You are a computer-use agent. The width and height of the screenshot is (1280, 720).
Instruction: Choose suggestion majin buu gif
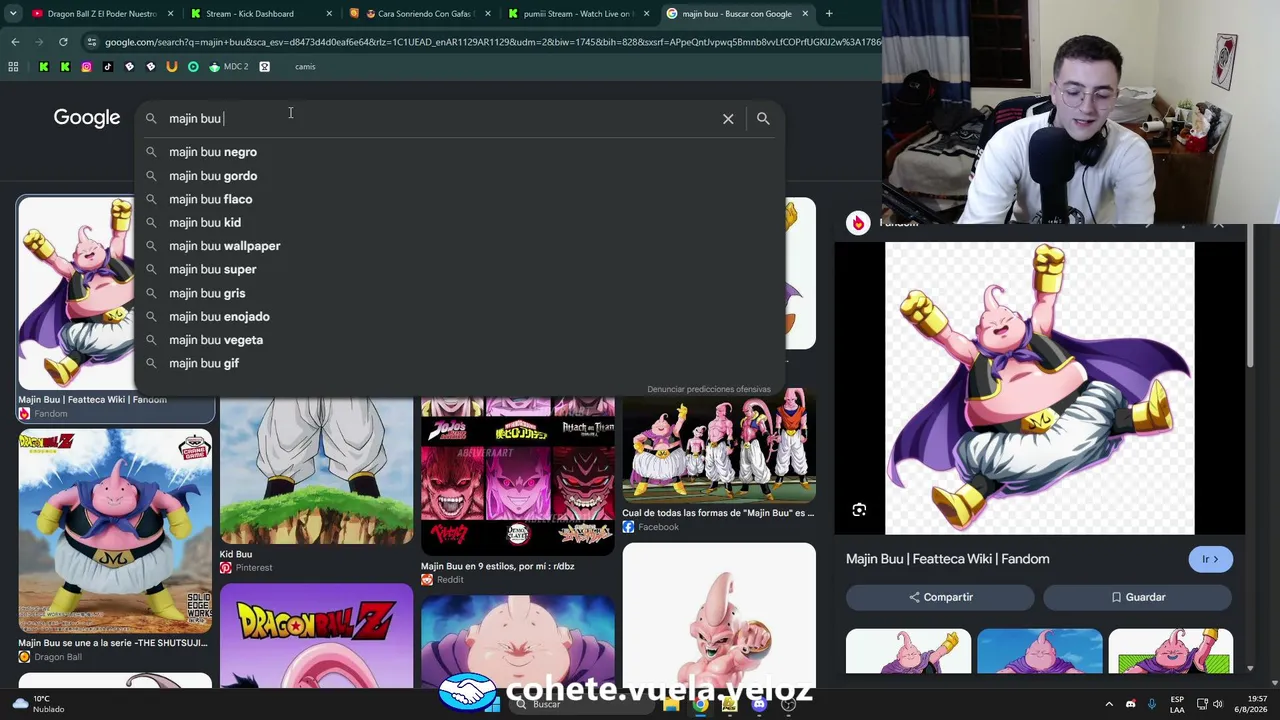(459, 363)
